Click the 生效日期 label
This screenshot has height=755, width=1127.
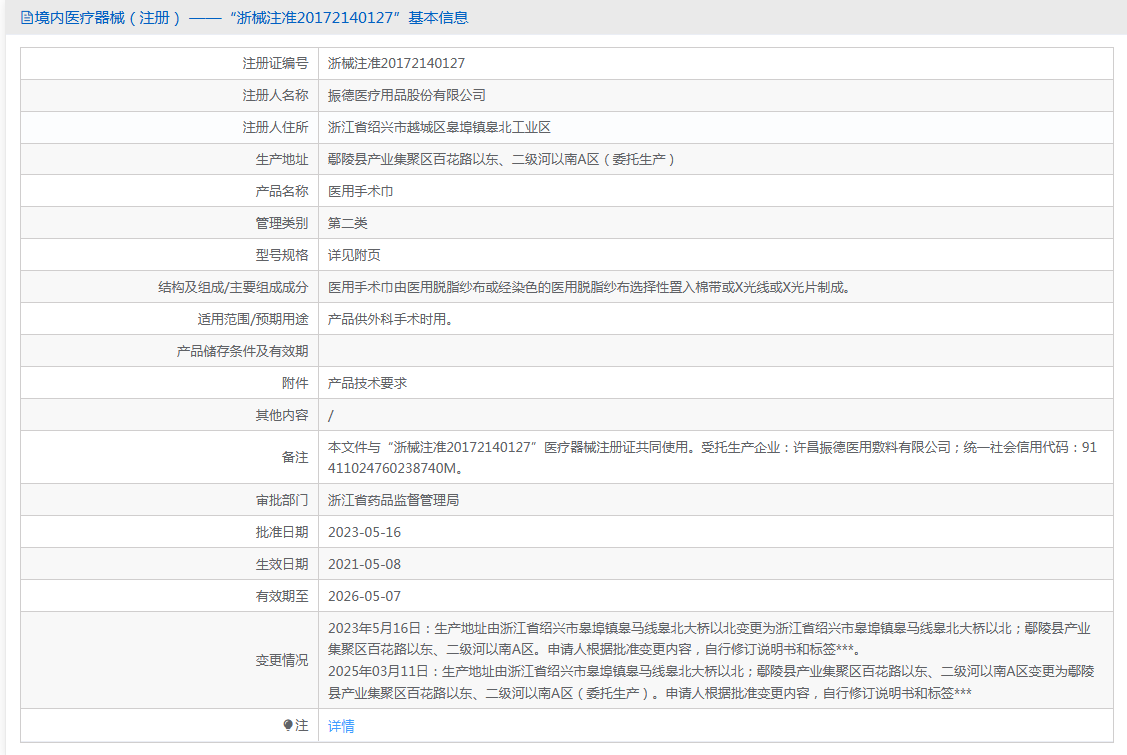point(282,564)
